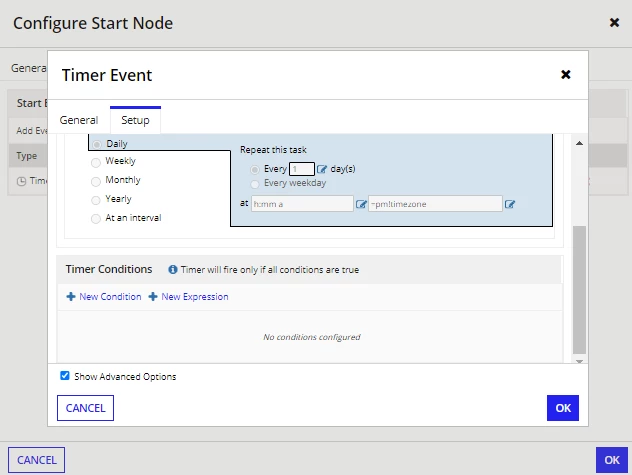Click the h:mm a time input field
The image size is (632, 475).
point(302,204)
